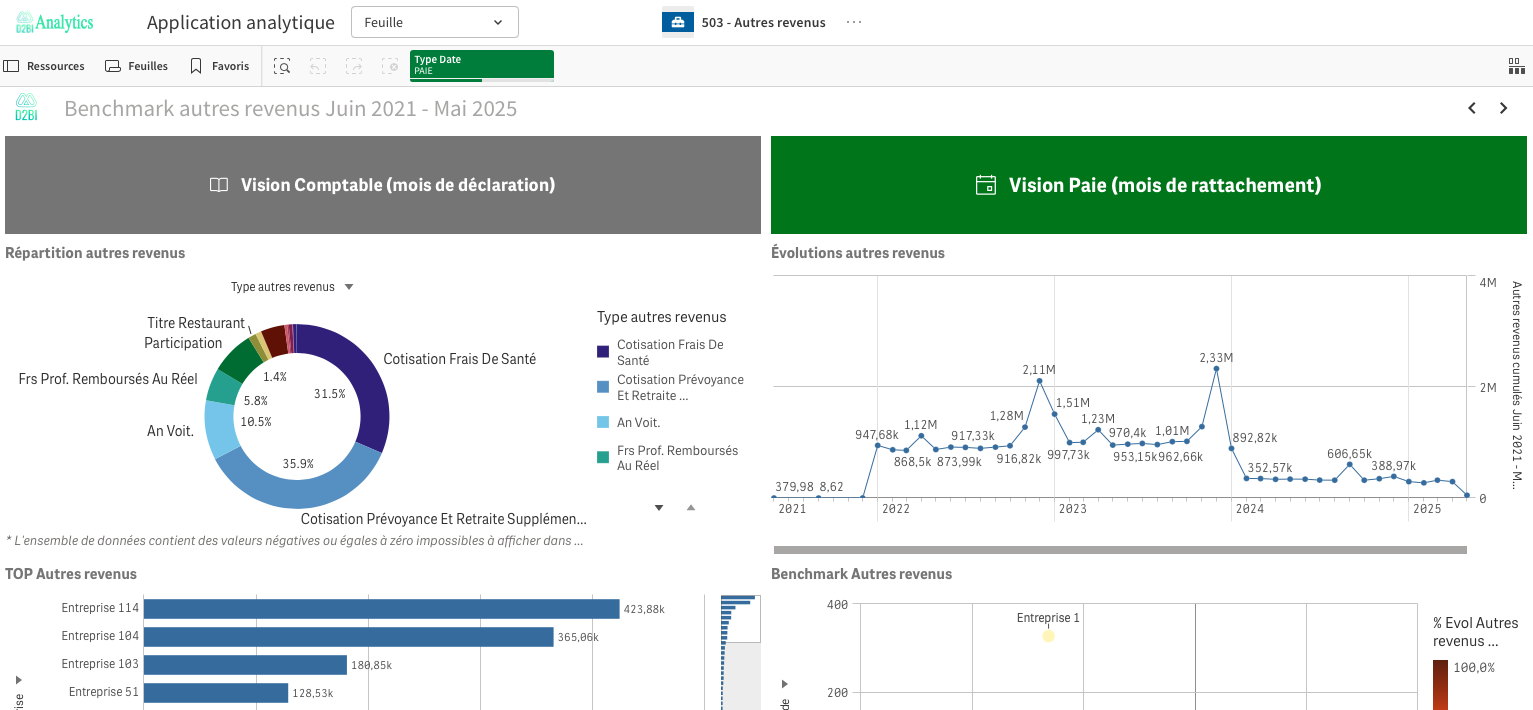Clear all selections using the toolbar icon
Screen dimensions: 1533x710
pos(389,66)
